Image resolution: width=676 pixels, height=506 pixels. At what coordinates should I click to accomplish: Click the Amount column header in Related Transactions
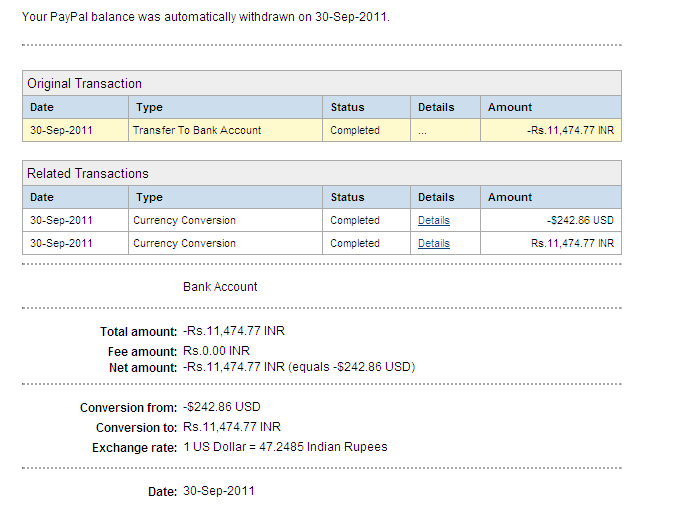coord(510,197)
